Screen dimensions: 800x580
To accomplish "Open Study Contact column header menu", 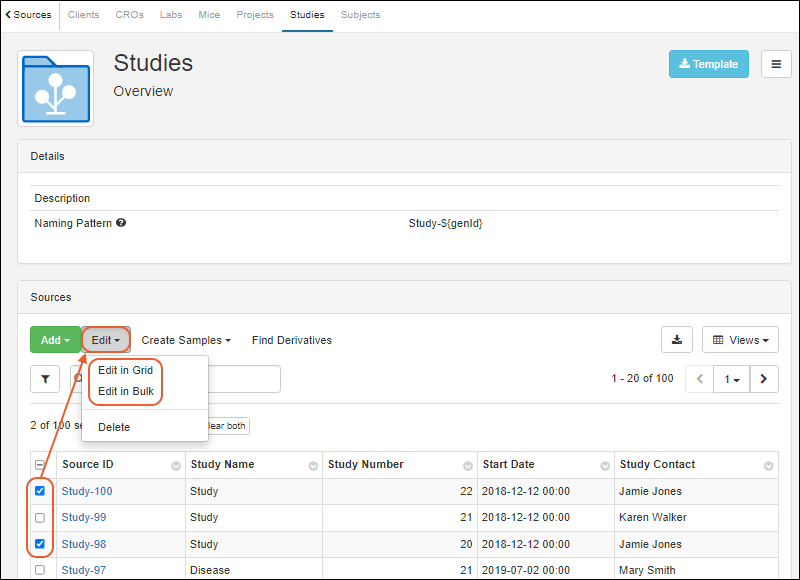I will point(768,466).
